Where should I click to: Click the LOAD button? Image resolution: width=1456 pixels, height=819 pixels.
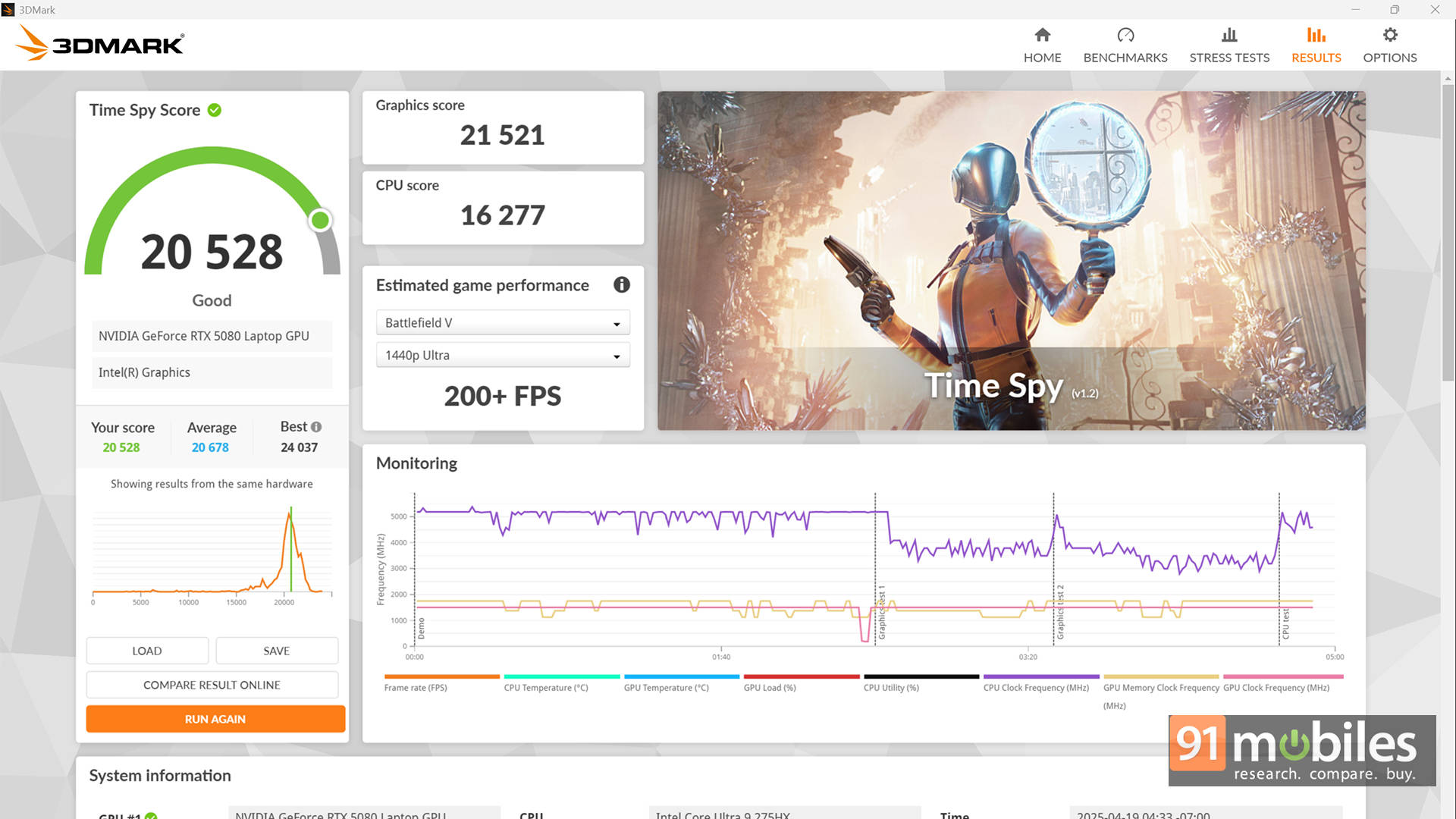pos(147,651)
